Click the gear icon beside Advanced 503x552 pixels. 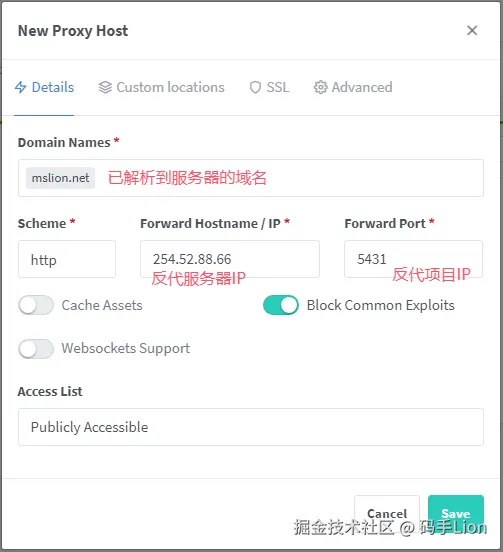pos(320,87)
